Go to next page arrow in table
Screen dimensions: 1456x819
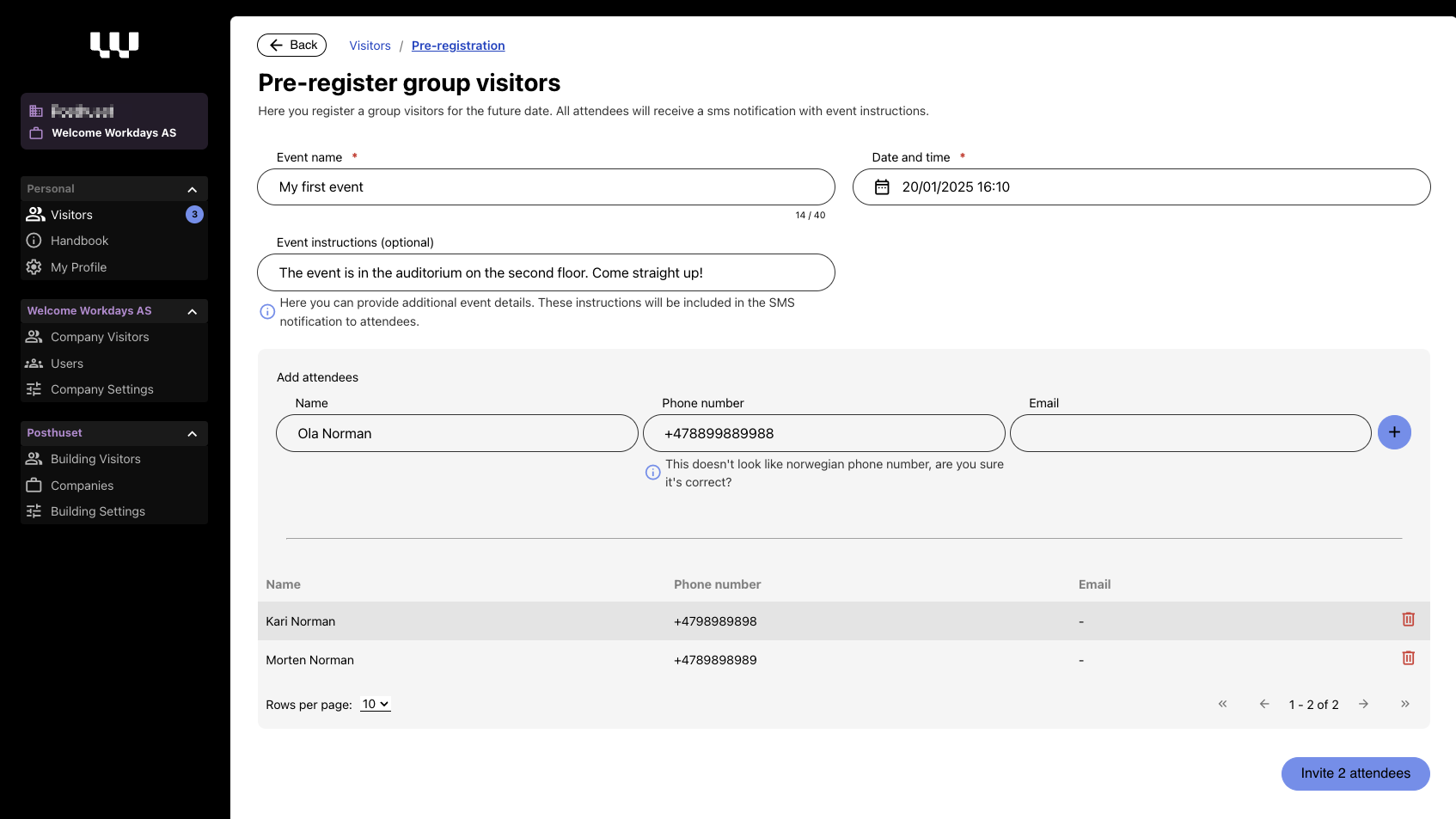[1363, 704]
